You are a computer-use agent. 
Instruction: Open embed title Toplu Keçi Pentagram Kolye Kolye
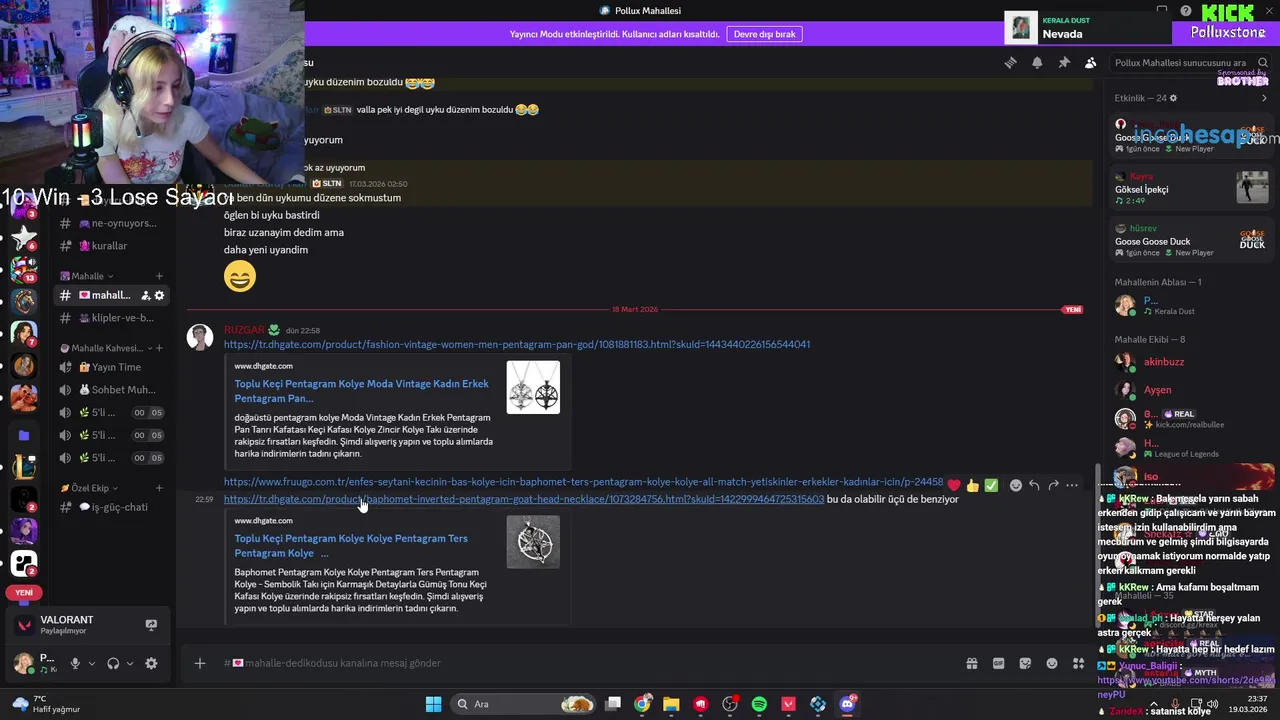pyautogui.click(x=351, y=546)
